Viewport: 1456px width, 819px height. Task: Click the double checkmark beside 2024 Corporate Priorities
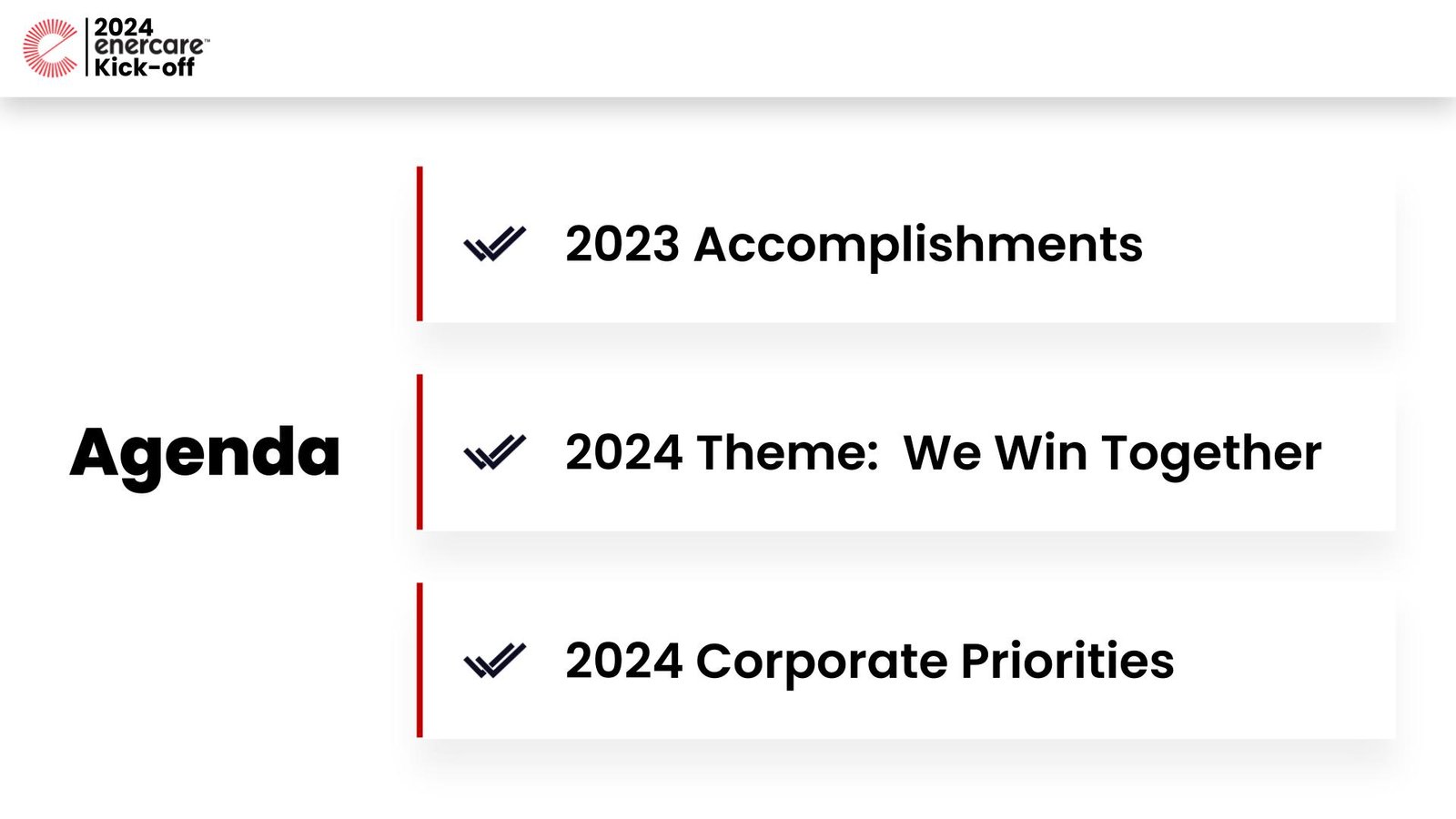tap(495, 661)
